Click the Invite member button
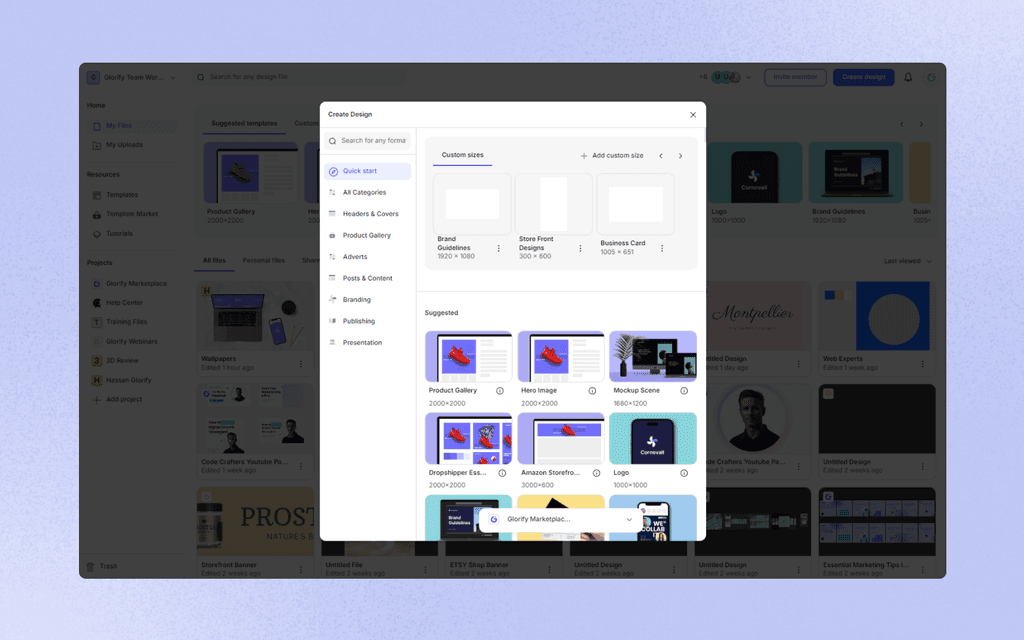This screenshot has height=640, width=1024. 795,77
